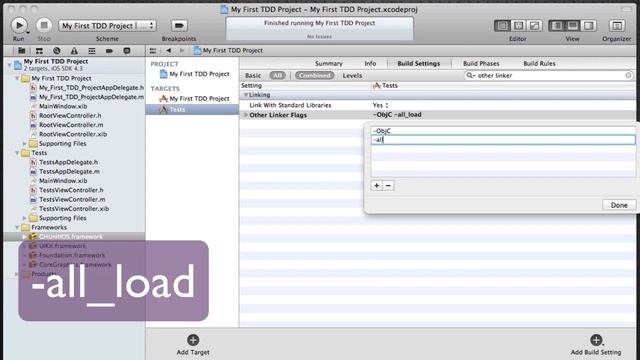
Task: Add a new linker flag with plus
Action: [377, 186]
